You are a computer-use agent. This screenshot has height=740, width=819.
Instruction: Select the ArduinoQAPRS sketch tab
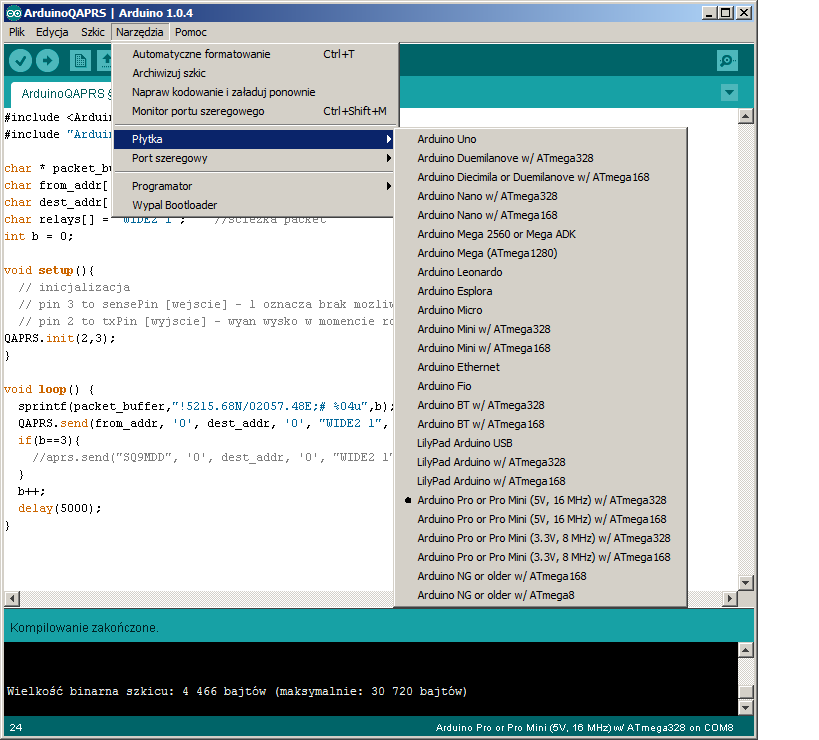coord(62,94)
